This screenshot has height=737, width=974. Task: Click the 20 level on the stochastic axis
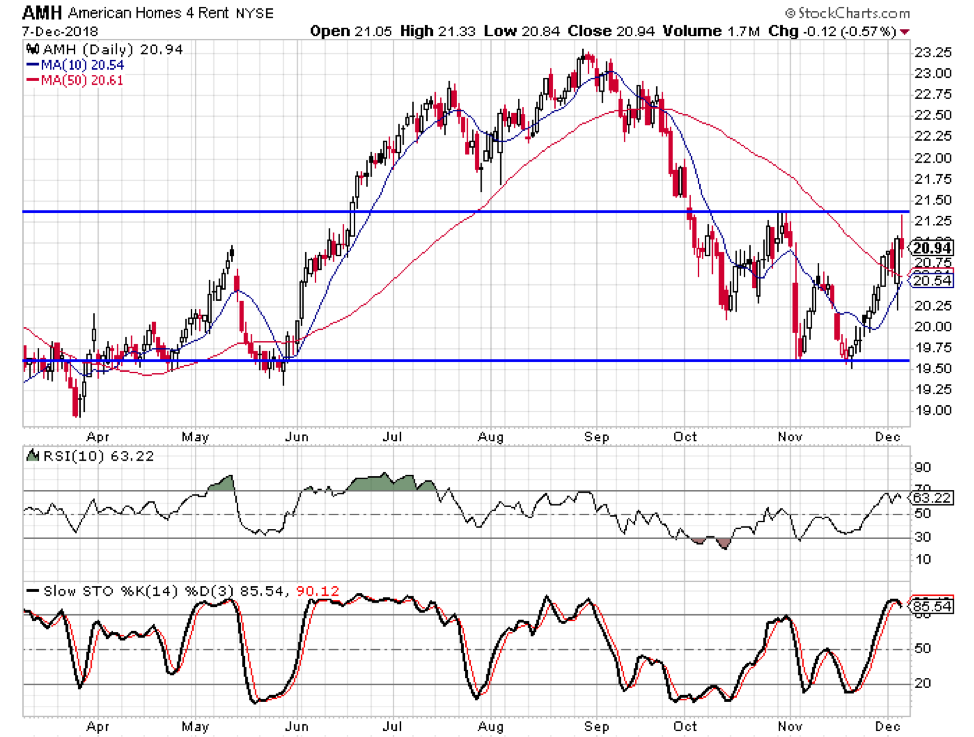coord(922,684)
